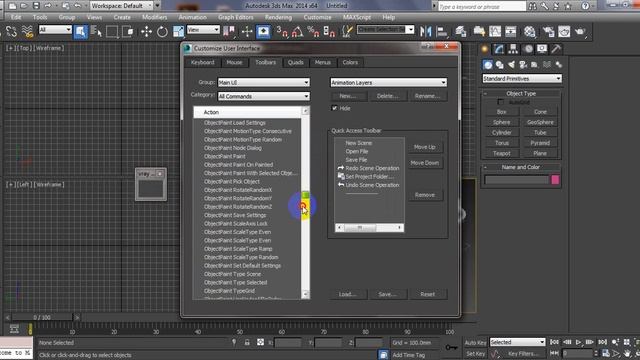Click the Save... button in dialog

tap(387, 294)
